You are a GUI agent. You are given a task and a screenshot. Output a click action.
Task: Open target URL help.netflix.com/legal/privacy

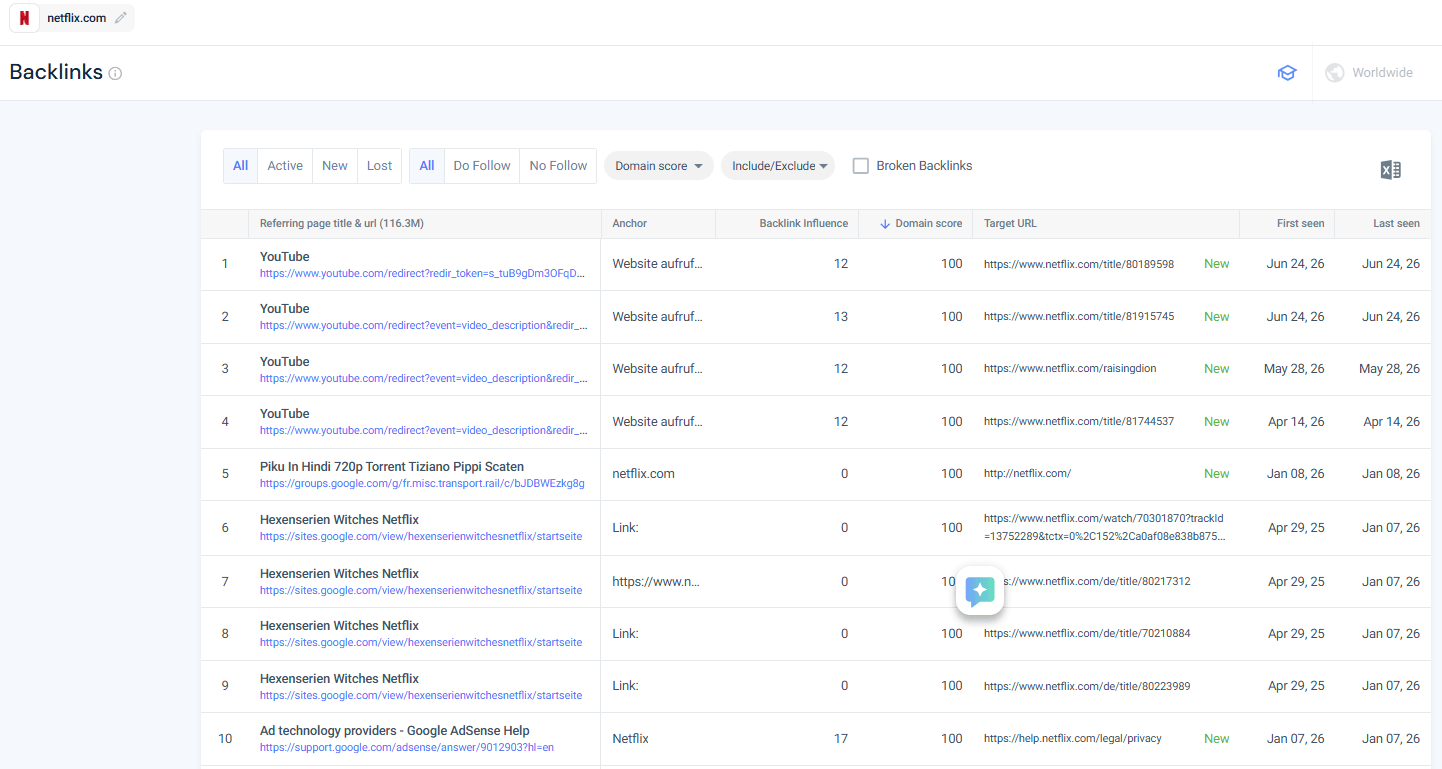pos(1073,739)
